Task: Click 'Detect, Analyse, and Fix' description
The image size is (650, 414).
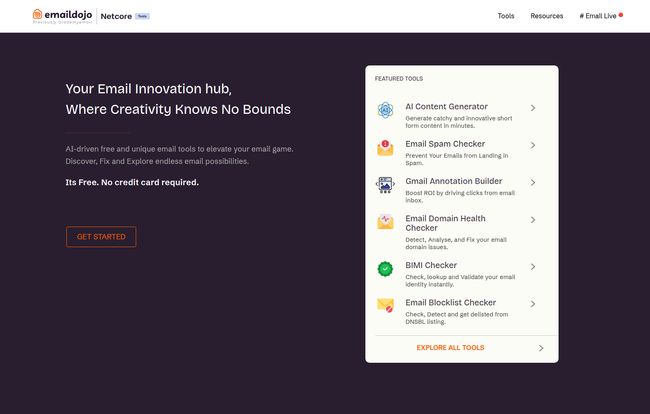Action: [x=456, y=243]
